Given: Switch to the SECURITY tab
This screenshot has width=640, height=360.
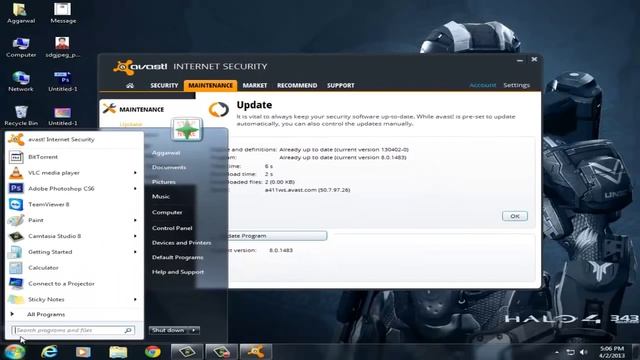Looking at the screenshot, I should (164, 85).
